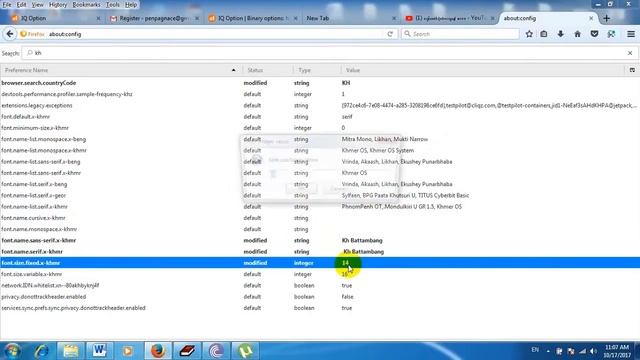Select extensions.legacy.exceptions preference
This screenshot has height=360, width=640.
[320, 105]
